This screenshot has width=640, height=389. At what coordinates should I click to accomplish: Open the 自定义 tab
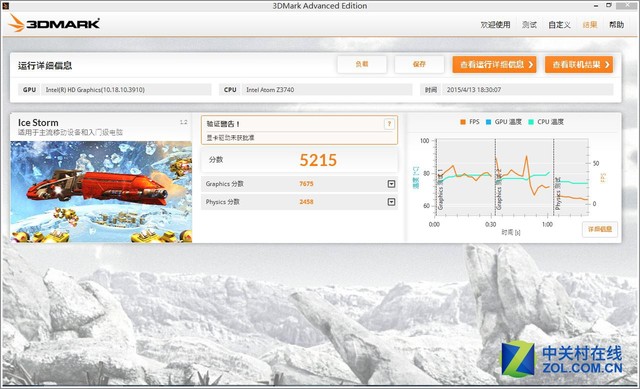tap(560, 25)
